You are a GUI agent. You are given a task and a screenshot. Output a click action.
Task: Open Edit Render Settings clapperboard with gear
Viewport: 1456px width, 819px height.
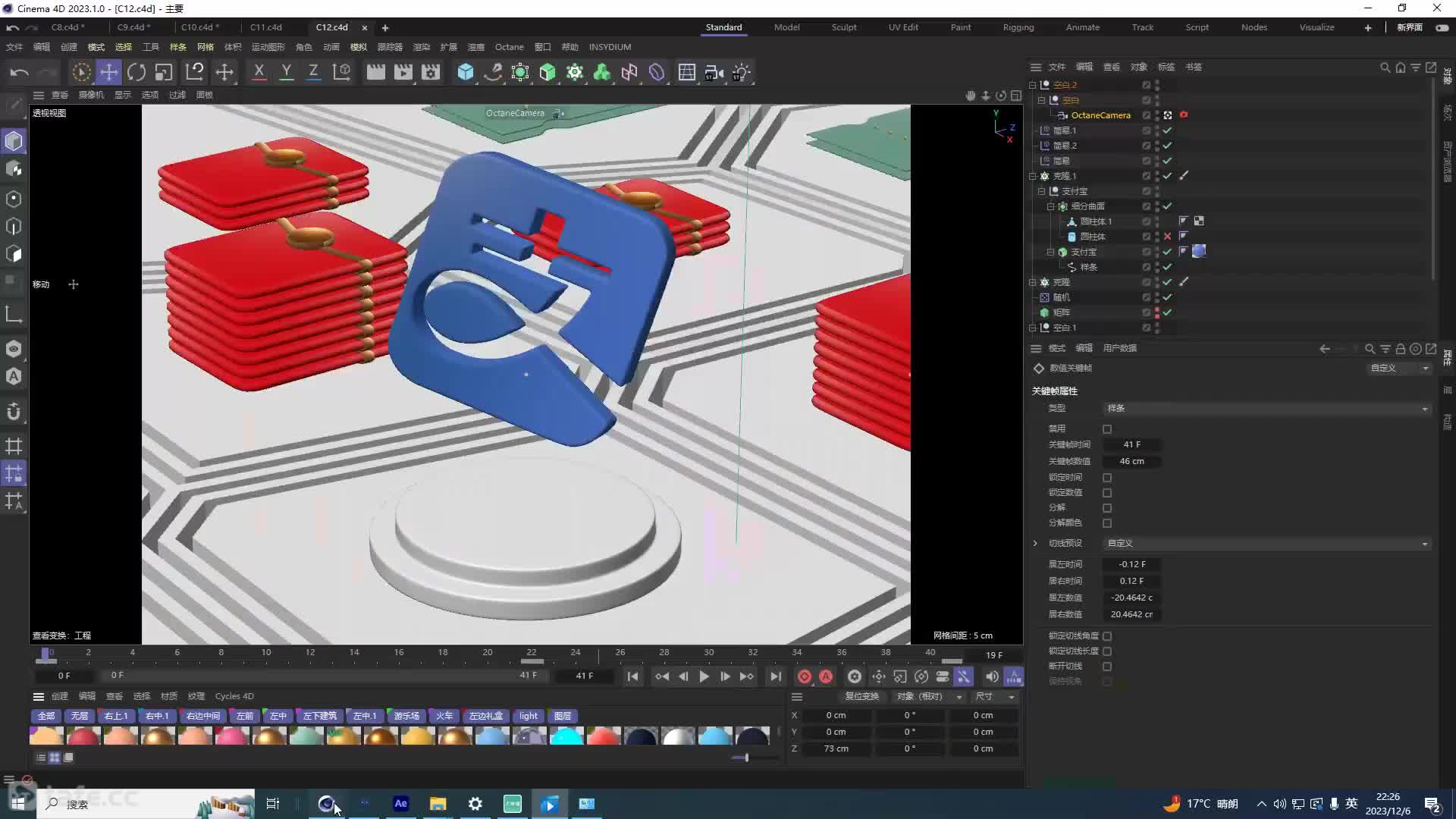pos(431,72)
